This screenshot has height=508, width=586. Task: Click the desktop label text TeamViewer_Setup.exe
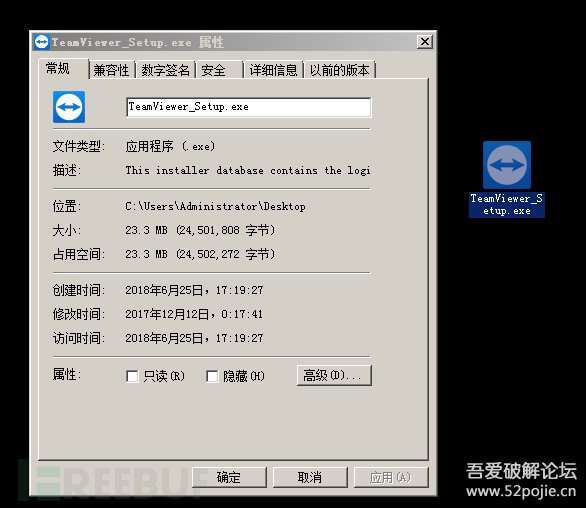pos(507,204)
